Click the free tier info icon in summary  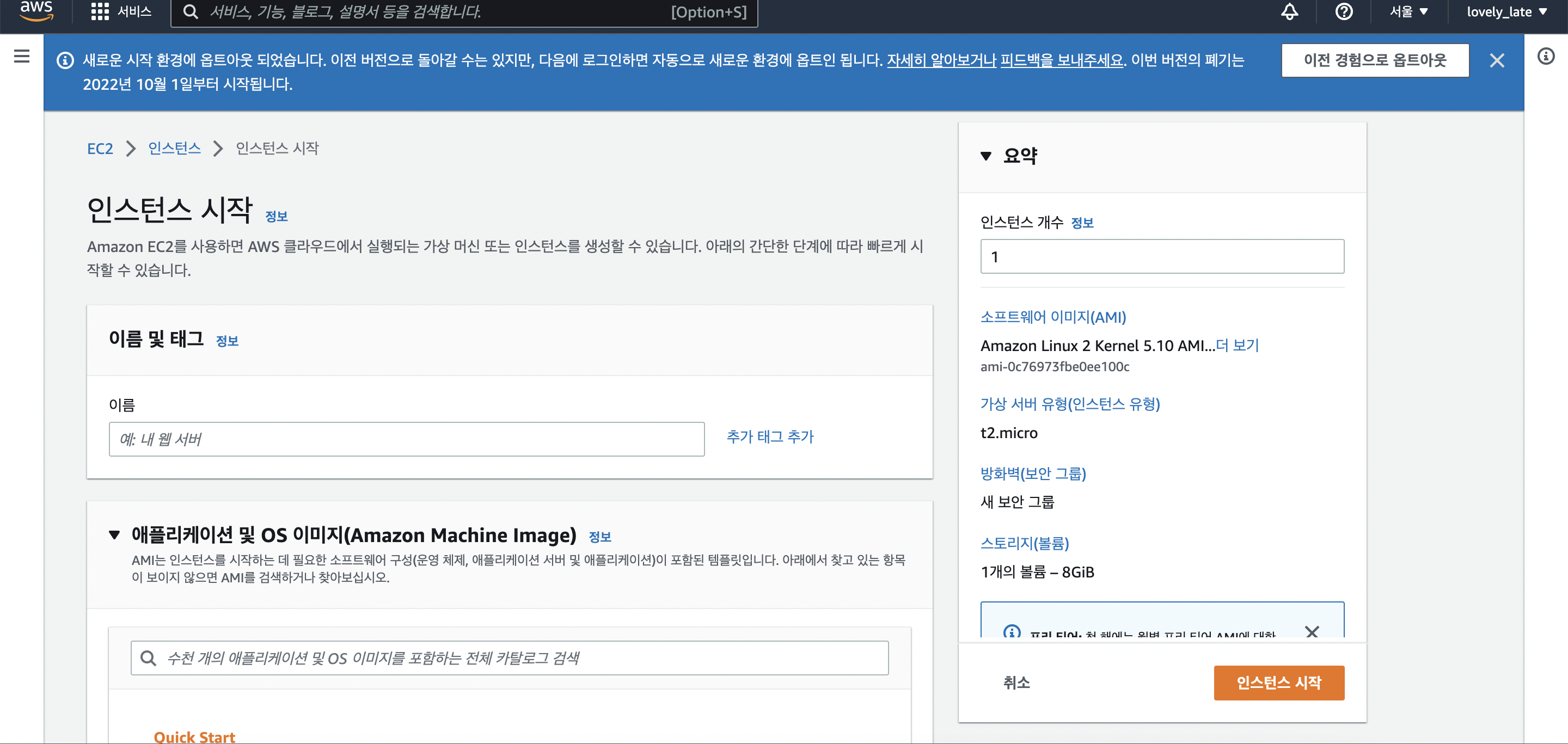click(x=1012, y=631)
